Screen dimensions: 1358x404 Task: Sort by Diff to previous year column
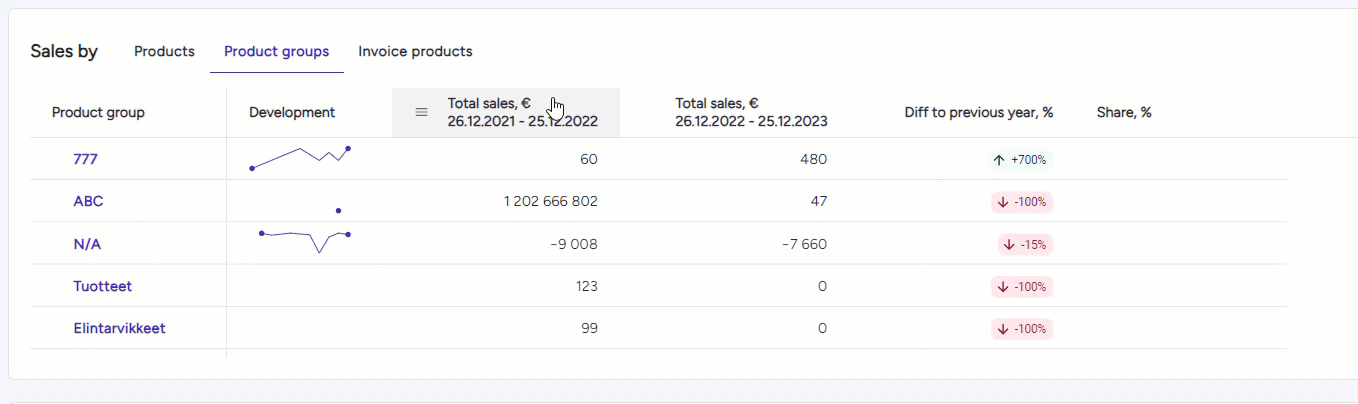pos(979,112)
